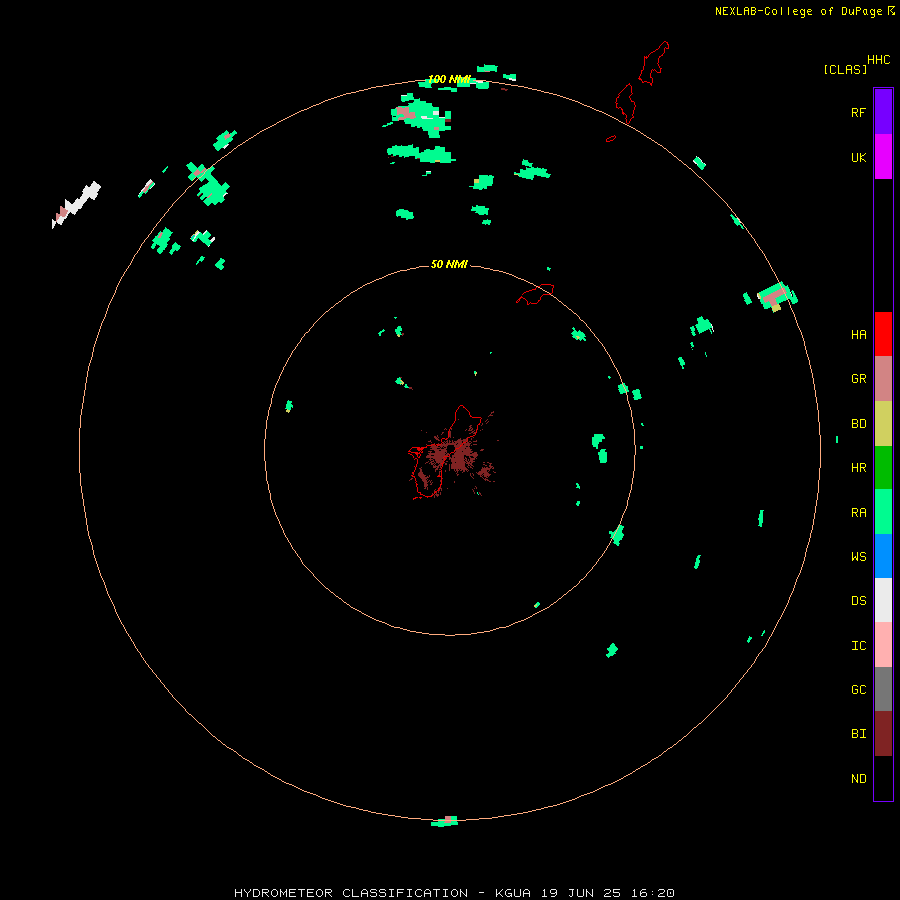
Task: Click the RA legend label
Action: click(x=858, y=512)
